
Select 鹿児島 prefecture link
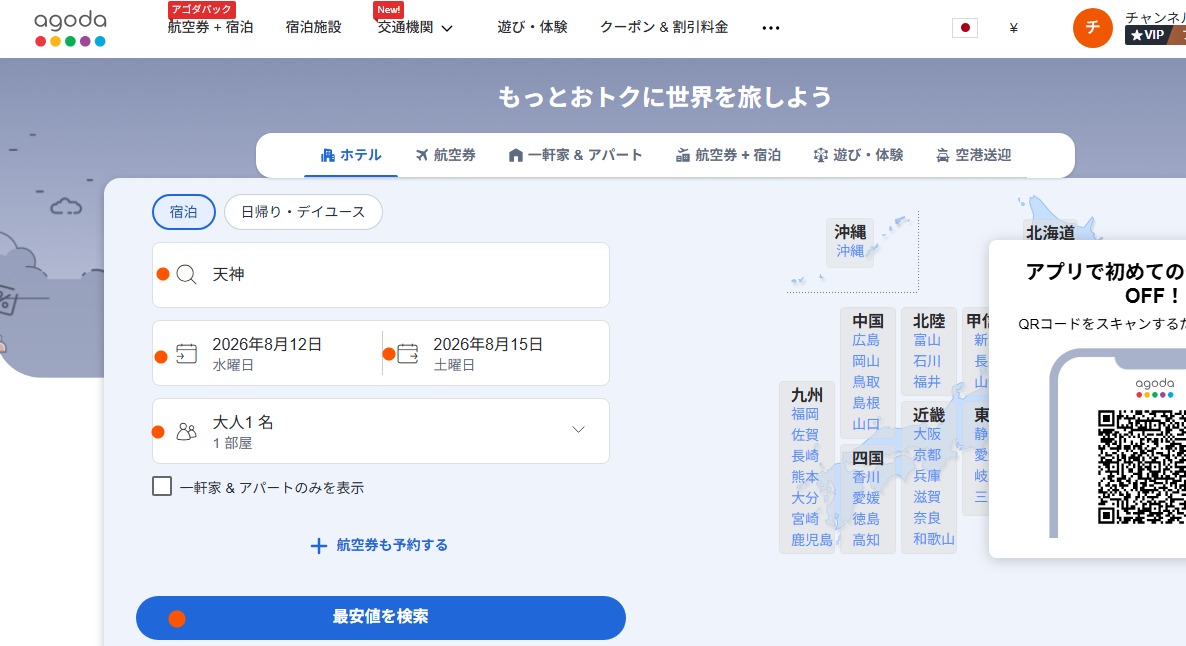coord(812,540)
